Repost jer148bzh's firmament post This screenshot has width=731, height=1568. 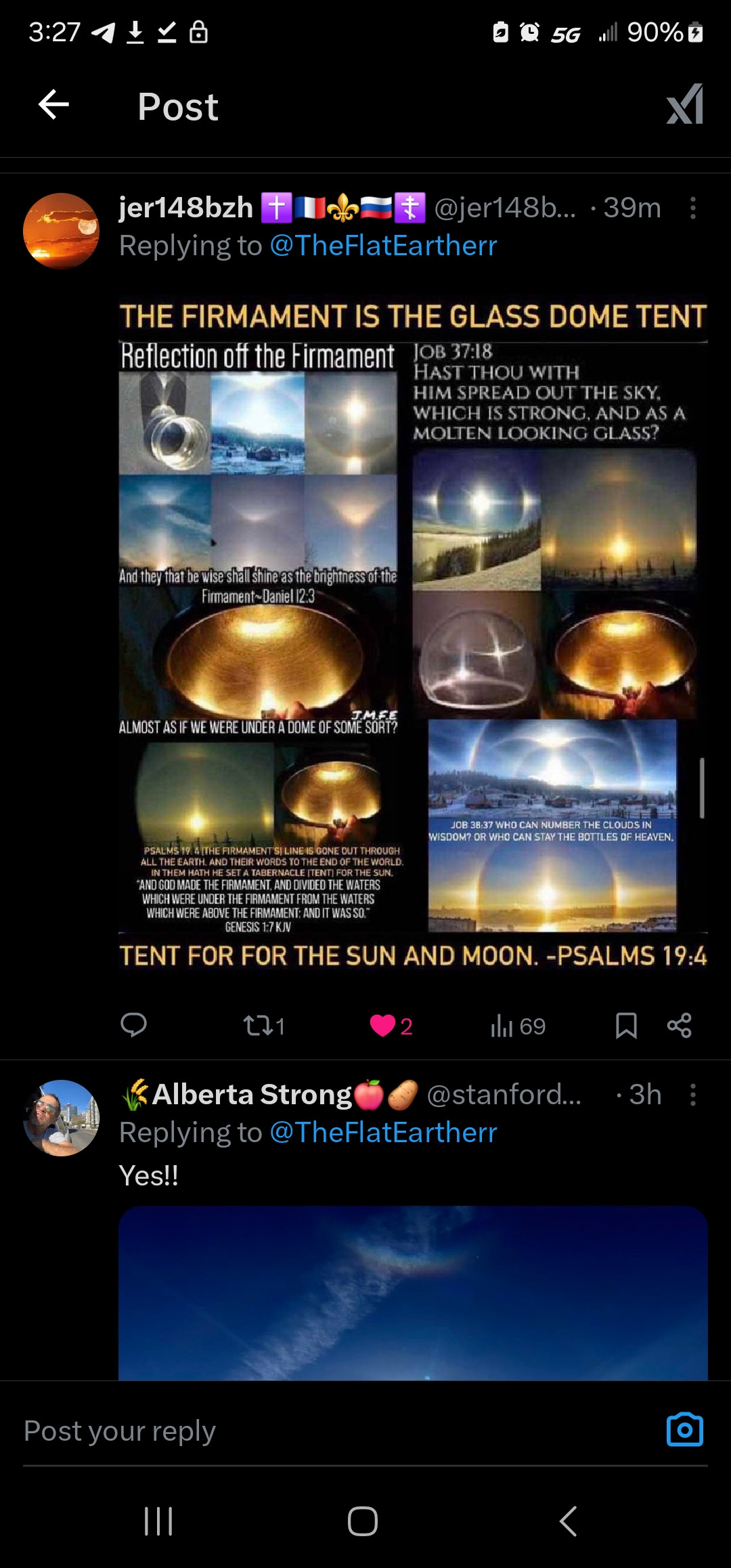pyautogui.click(x=264, y=1026)
